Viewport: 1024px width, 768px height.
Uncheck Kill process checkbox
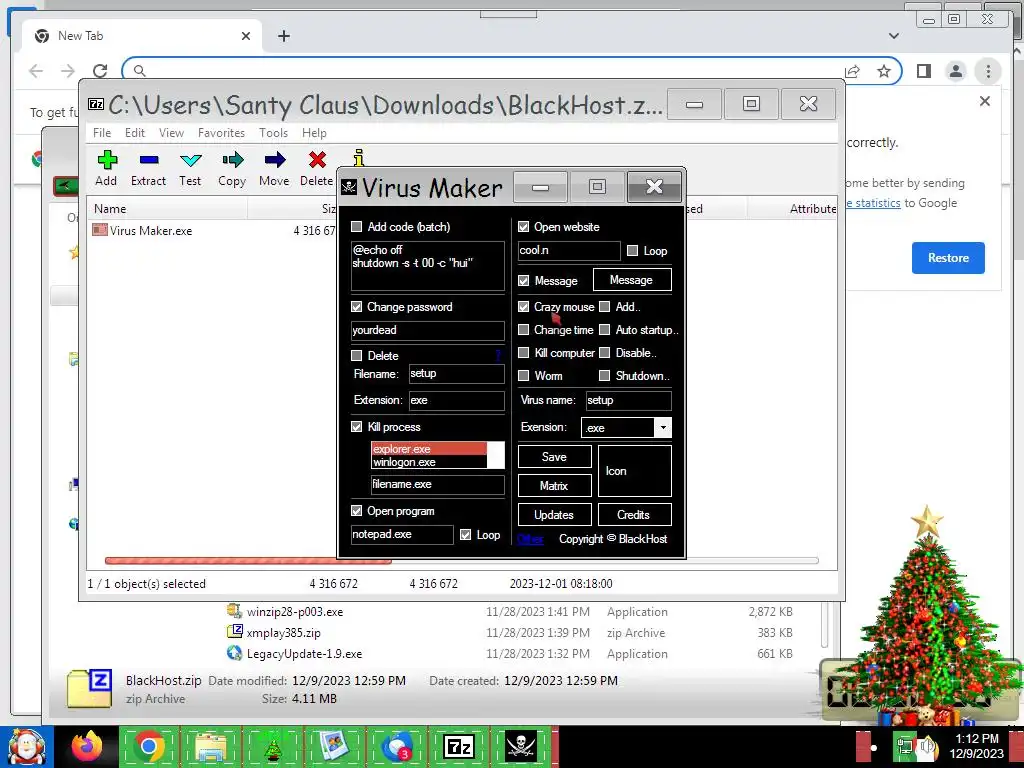coord(357,426)
